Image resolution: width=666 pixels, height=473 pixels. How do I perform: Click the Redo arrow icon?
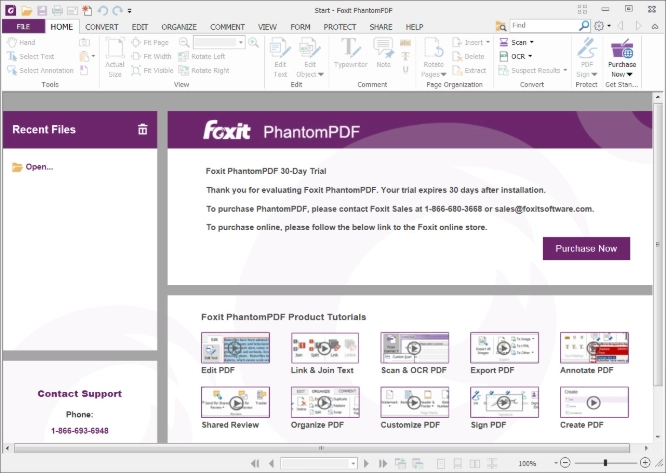117,10
